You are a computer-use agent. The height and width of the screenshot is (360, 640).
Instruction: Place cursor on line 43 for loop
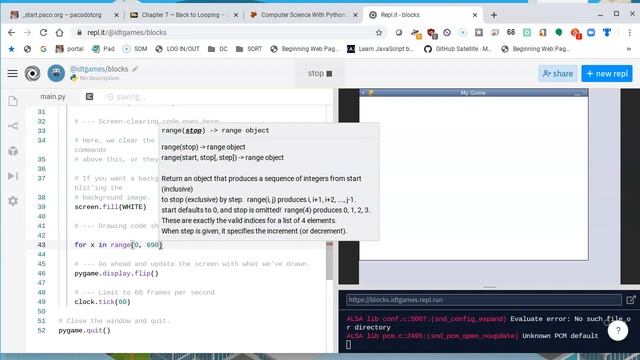click(118, 245)
